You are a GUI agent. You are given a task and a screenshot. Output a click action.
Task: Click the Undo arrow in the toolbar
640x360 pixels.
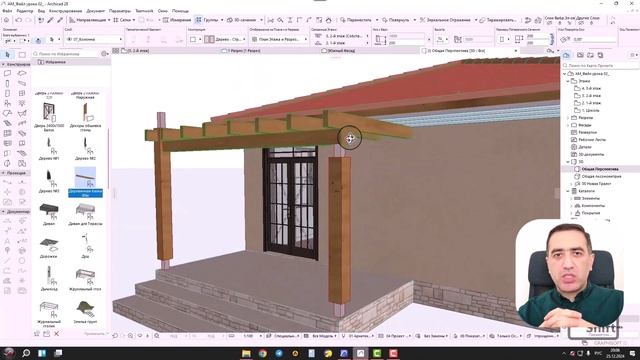19,20
